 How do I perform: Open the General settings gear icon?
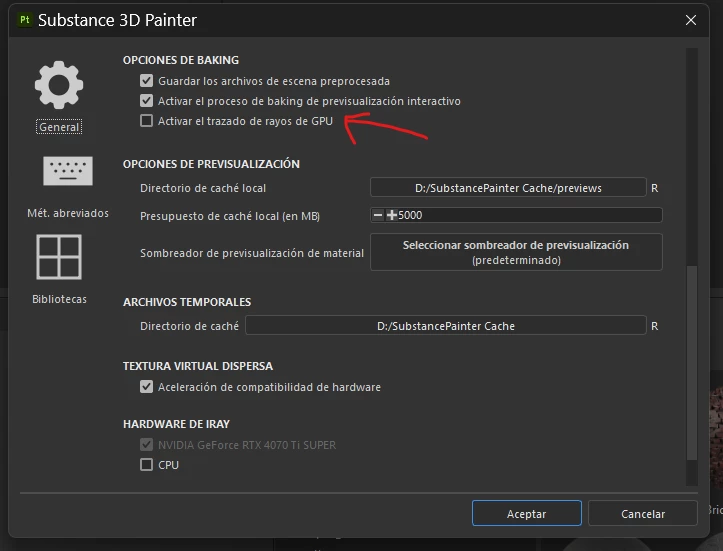(59, 85)
